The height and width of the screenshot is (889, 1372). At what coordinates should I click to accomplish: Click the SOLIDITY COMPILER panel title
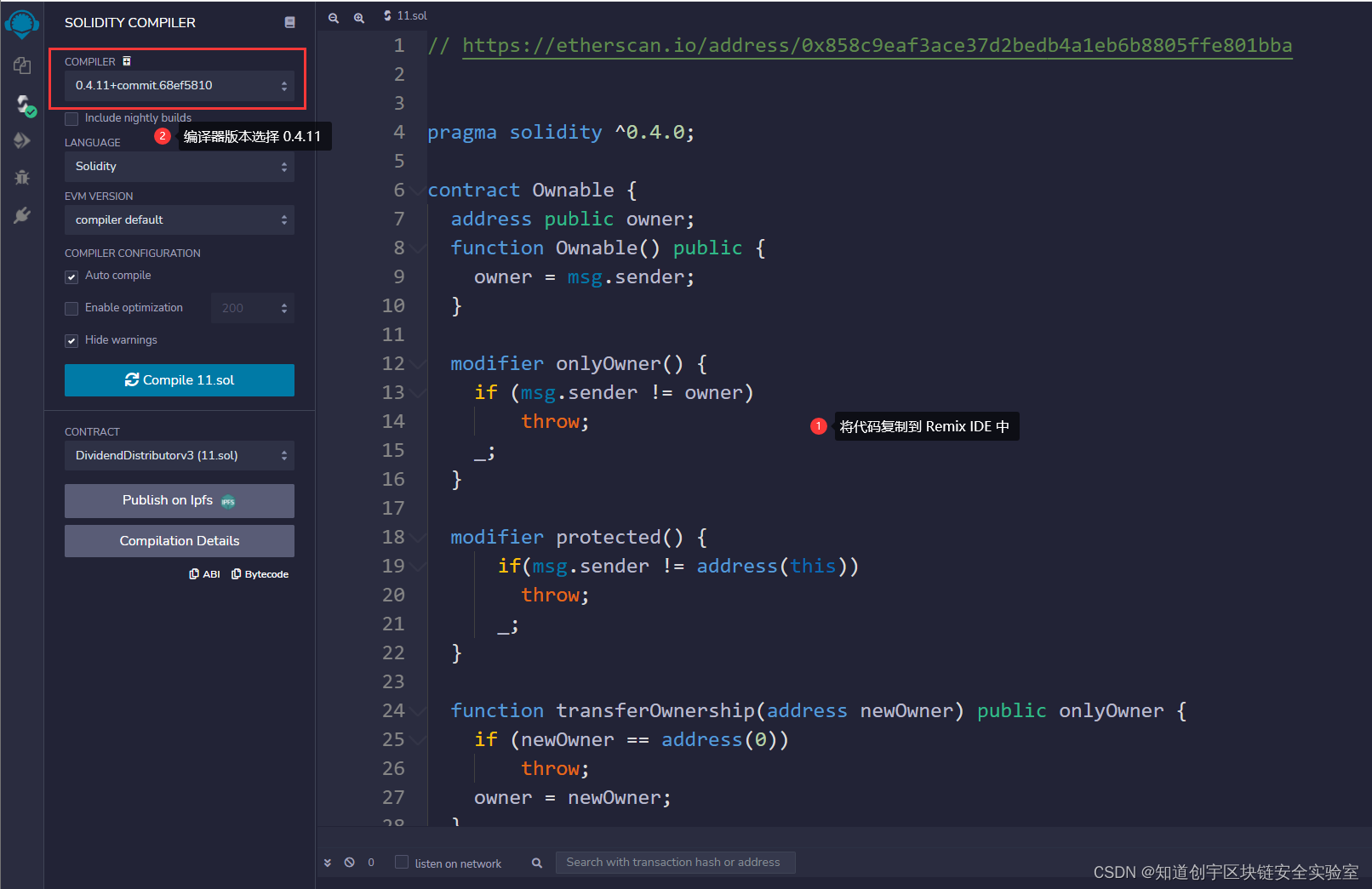click(x=130, y=23)
